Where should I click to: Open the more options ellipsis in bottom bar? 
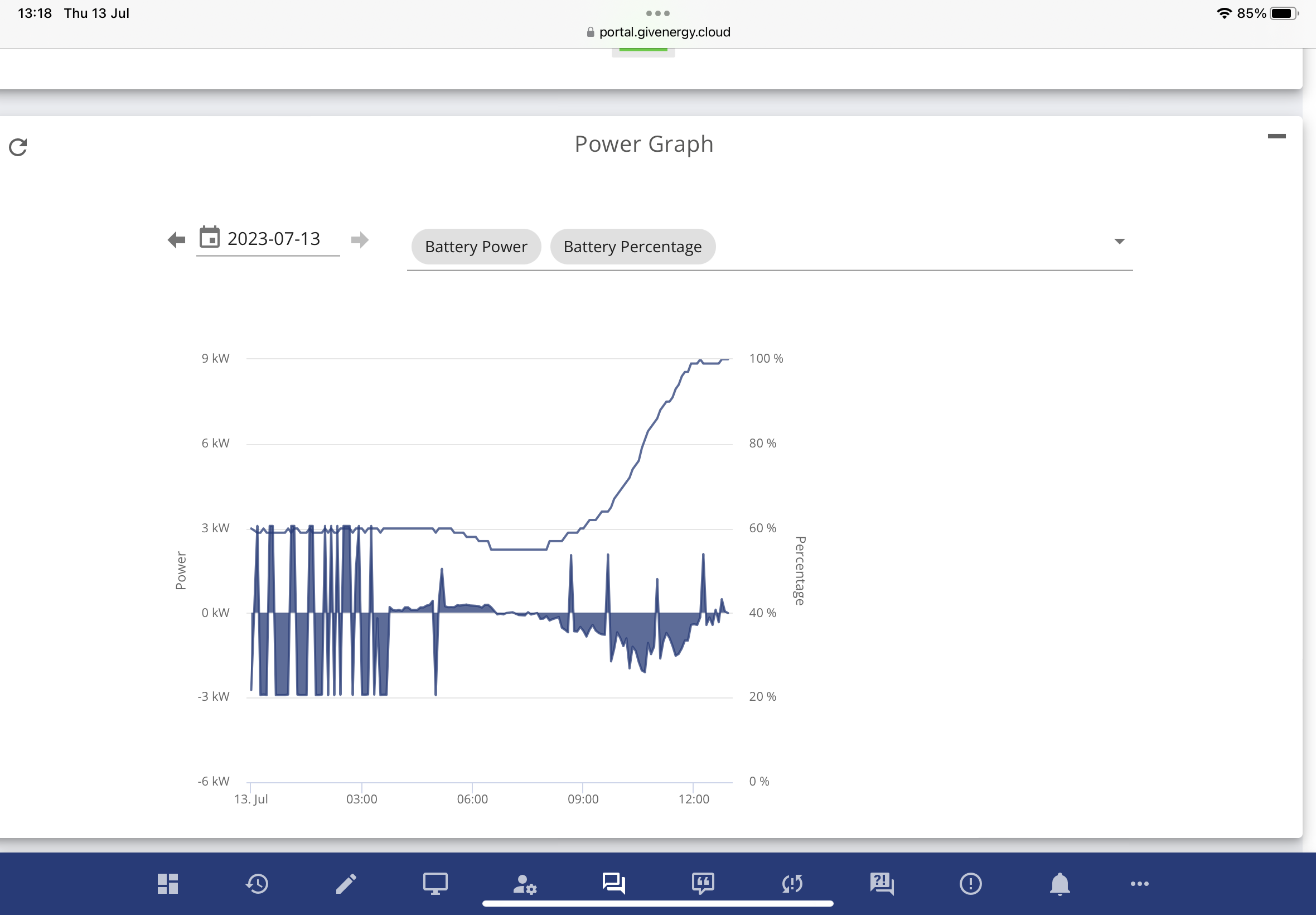pyautogui.click(x=1140, y=883)
